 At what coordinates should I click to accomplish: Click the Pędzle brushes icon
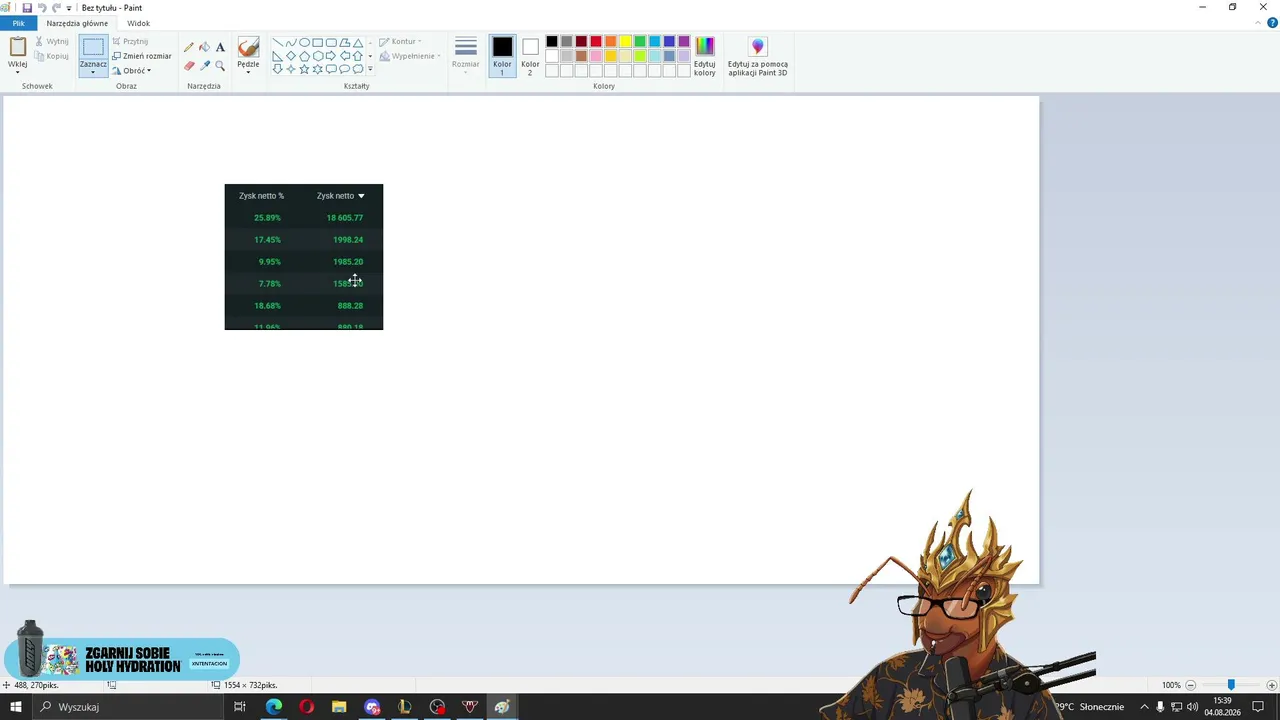point(248,47)
